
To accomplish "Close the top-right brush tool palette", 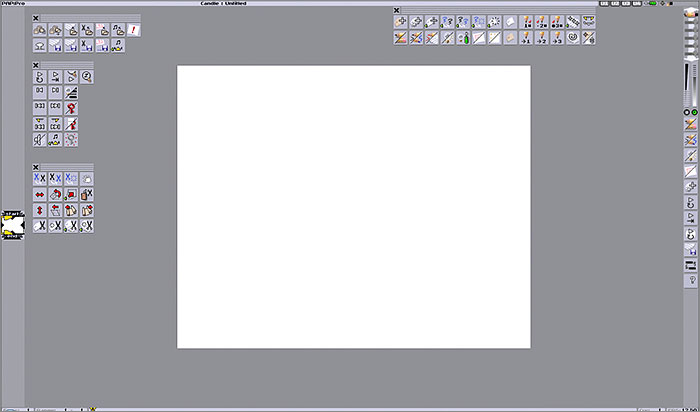I will tap(397, 10).
